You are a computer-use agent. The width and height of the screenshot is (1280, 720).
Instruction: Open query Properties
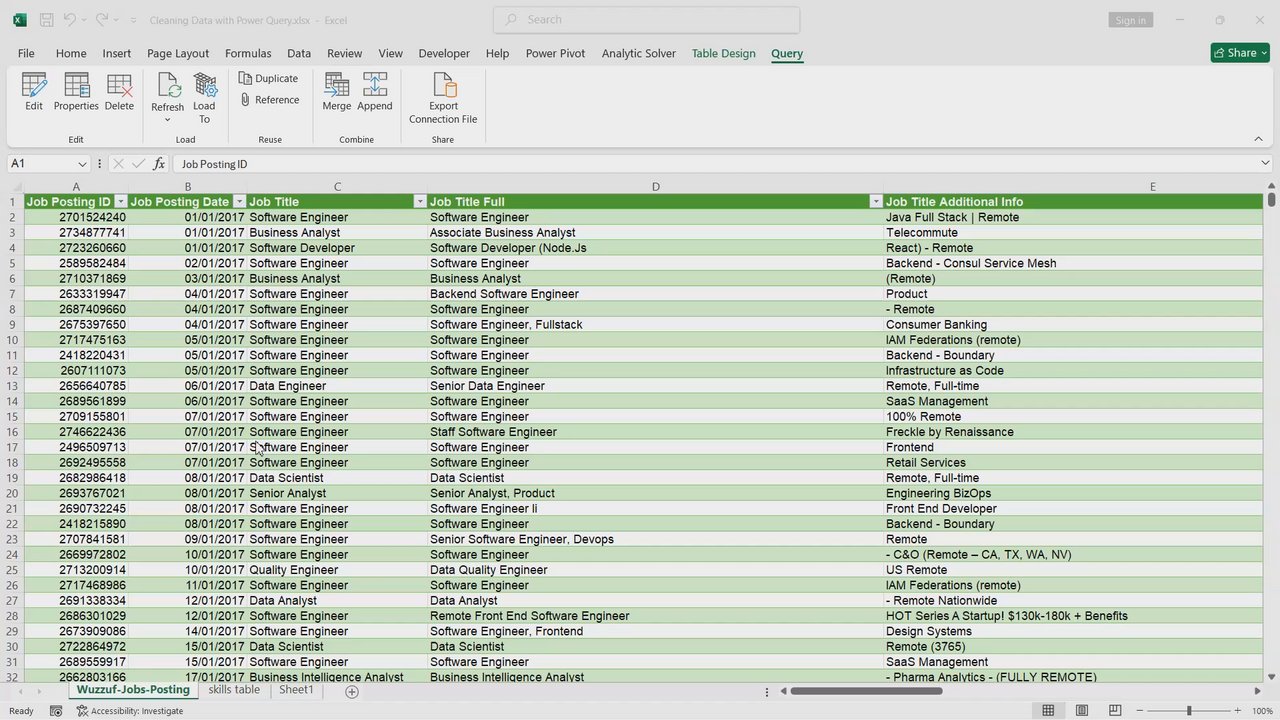(x=76, y=92)
